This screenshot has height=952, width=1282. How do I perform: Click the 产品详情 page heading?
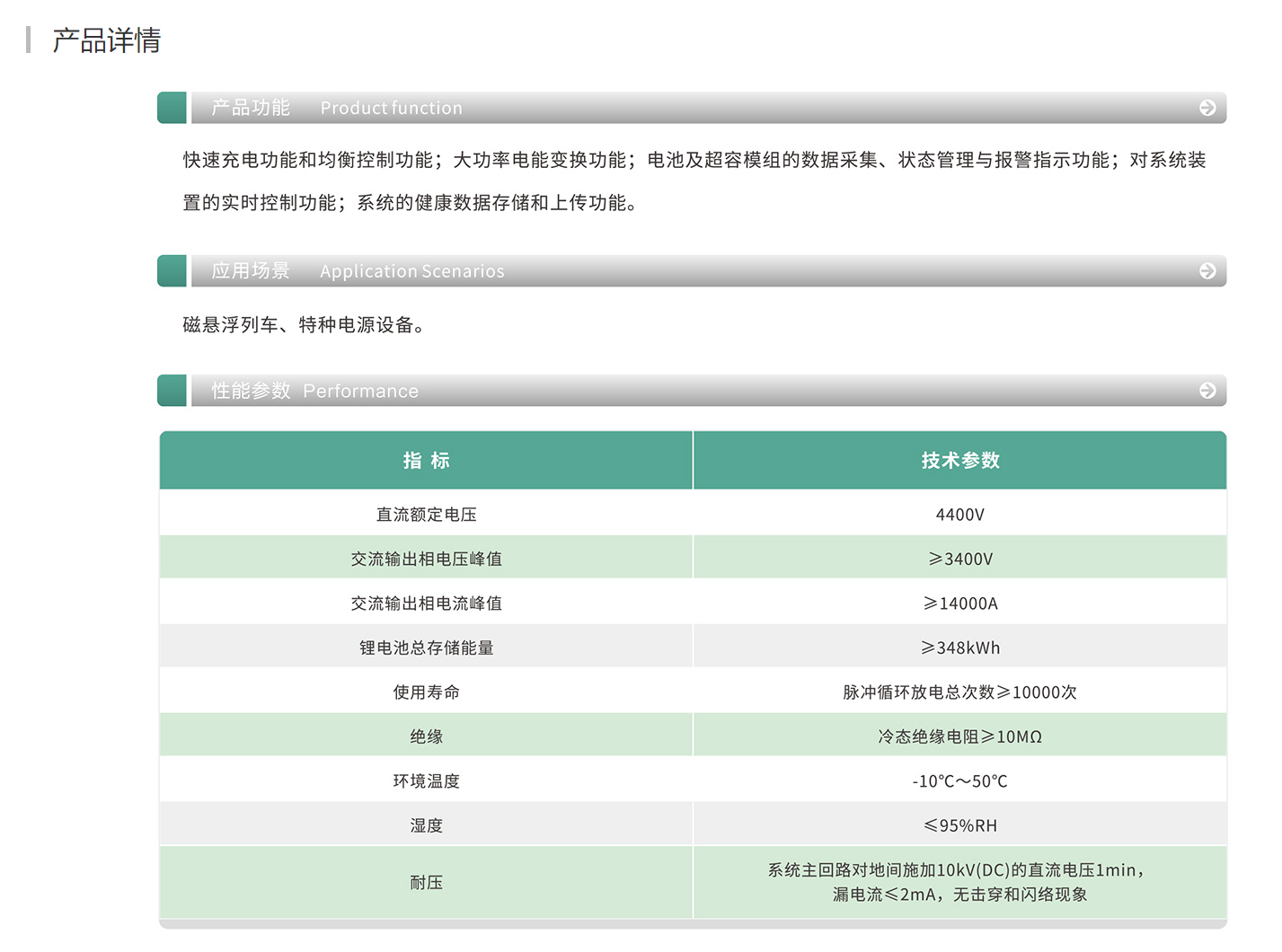point(106,40)
